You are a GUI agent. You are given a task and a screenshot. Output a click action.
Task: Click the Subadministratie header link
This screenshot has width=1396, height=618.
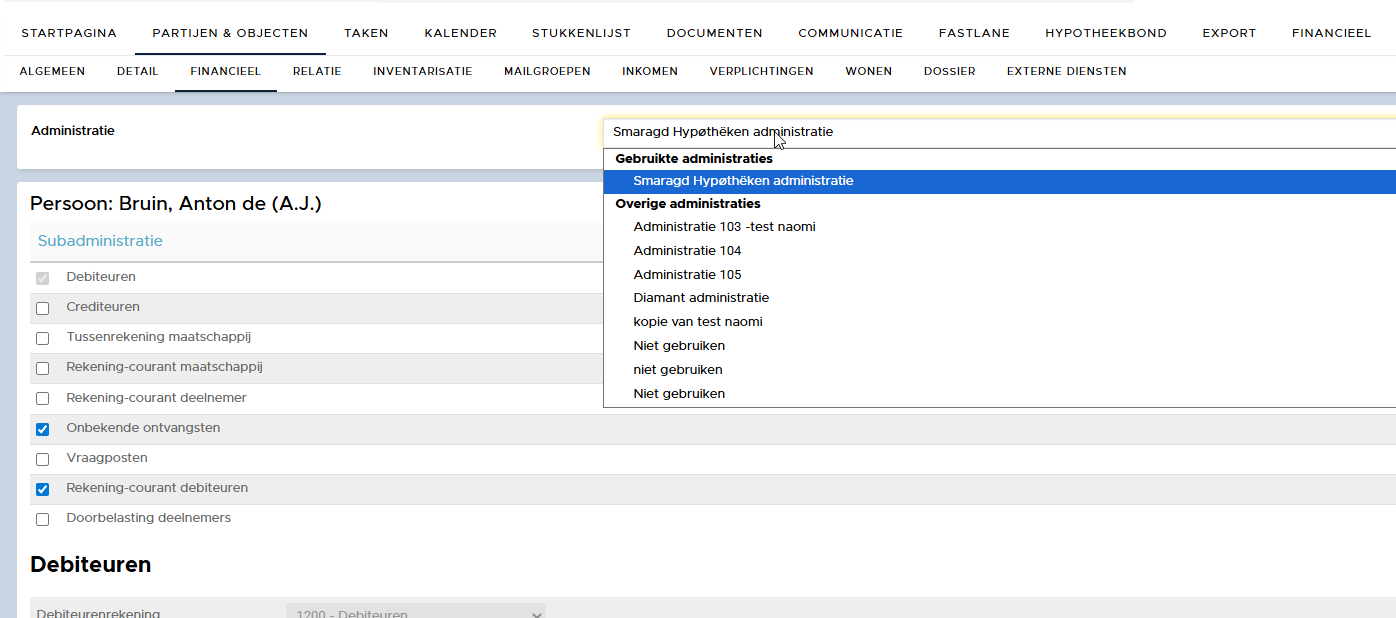click(x=100, y=241)
